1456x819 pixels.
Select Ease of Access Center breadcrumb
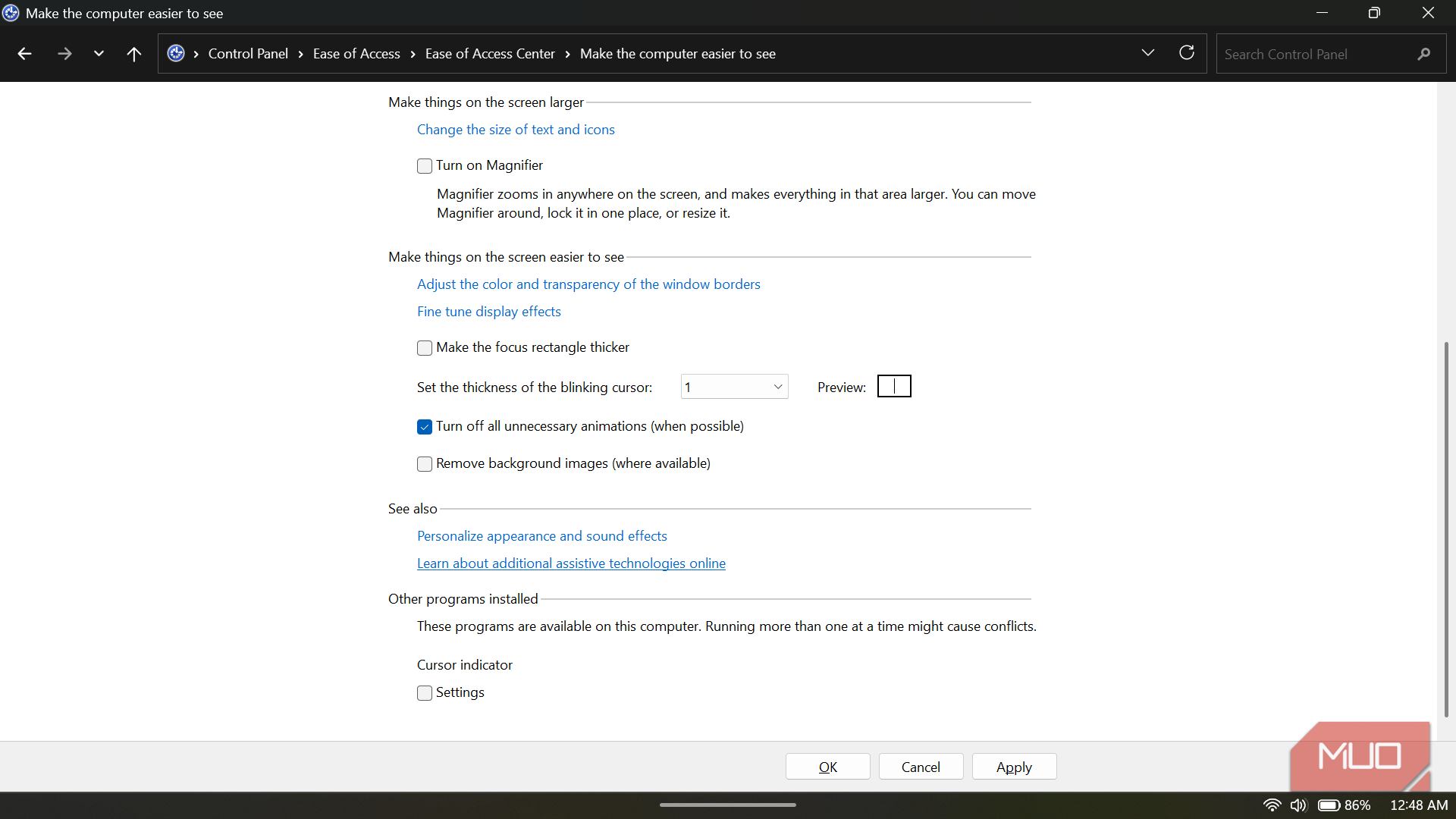click(x=490, y=54)
